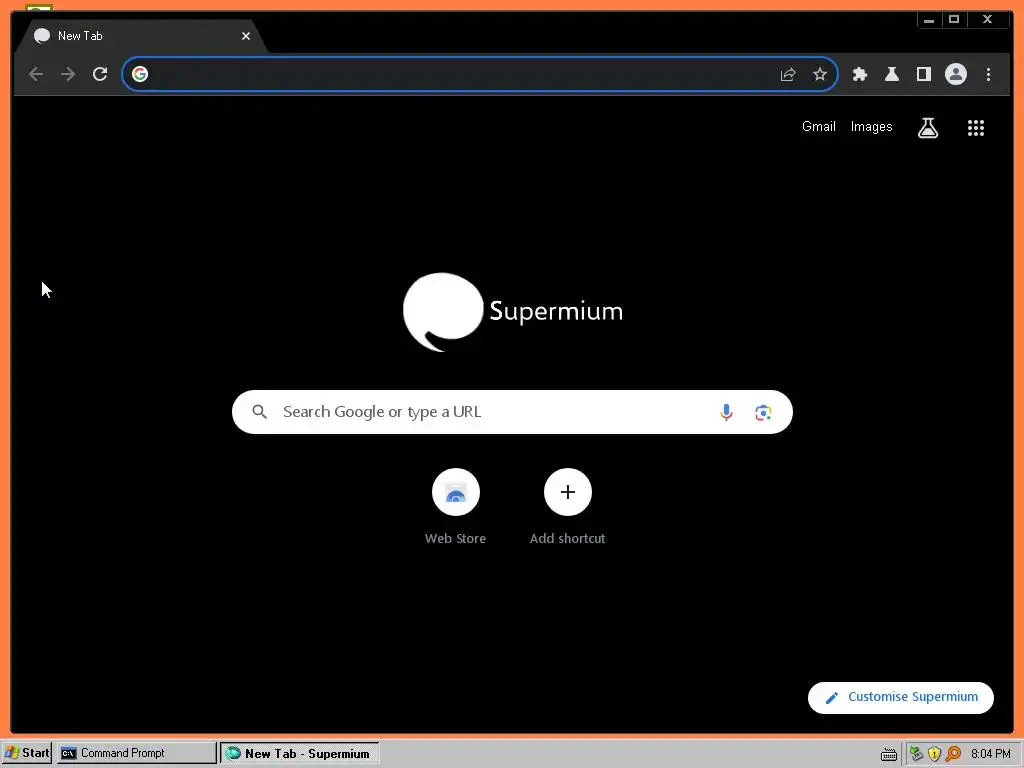The height and width of the screenshot is (768, 1024).
Task: Click the Supermium logo
Action: 513,312
